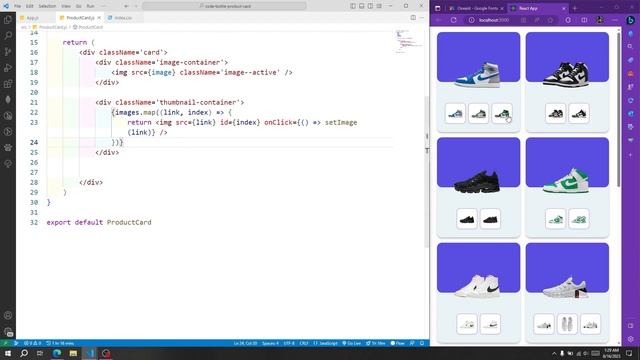Viewport: 640px width, 360px height.
Task: Open the Edit menu
Action: coord(30,6)
